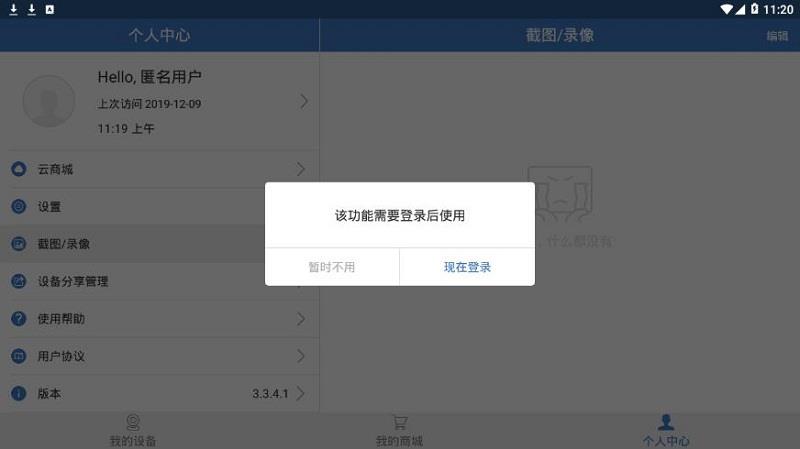Tap the anonymous user avatar picture
The width and height of the screenshot is (800, 449).
click(x=49, y=101)
